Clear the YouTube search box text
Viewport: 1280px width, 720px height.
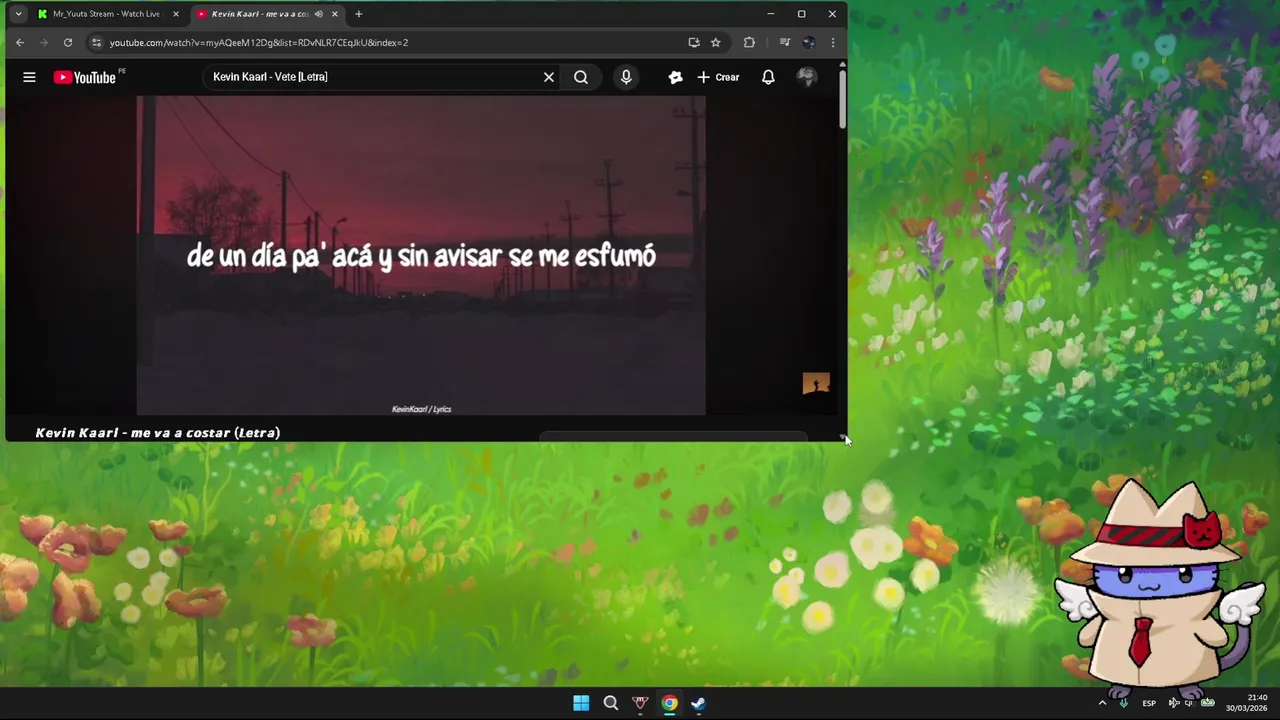[x=548, y=77]
